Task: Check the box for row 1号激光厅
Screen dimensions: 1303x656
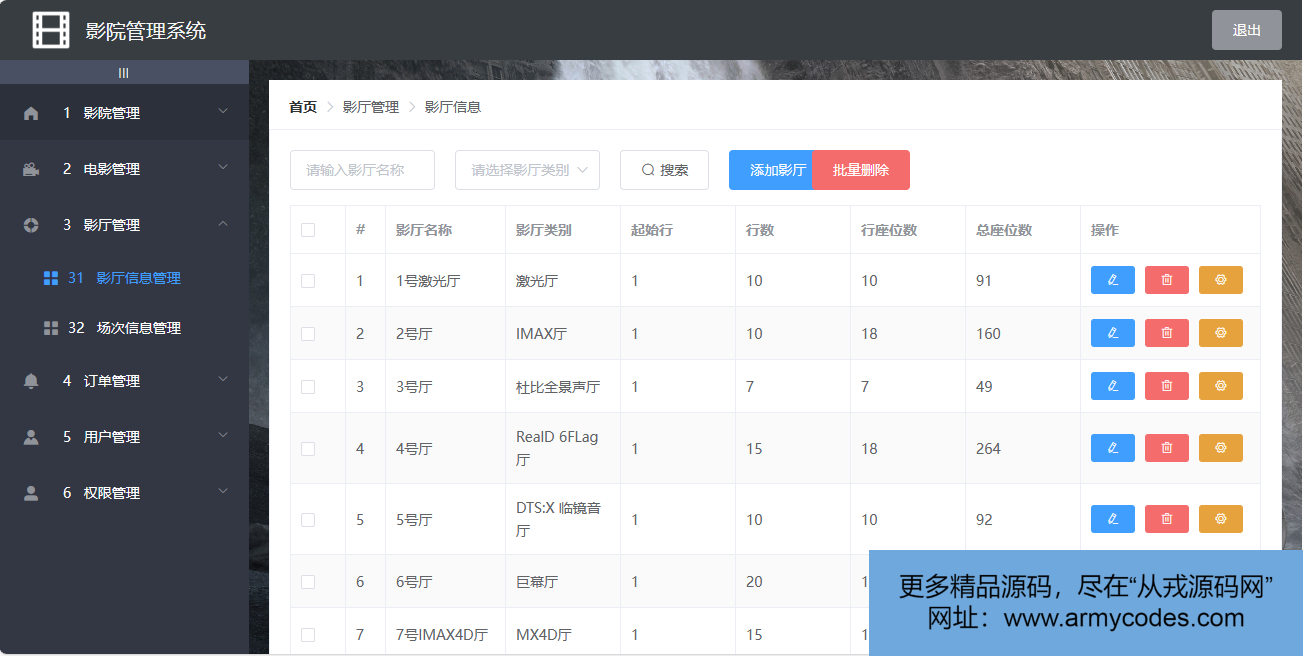Action: (x=308, y=281)
